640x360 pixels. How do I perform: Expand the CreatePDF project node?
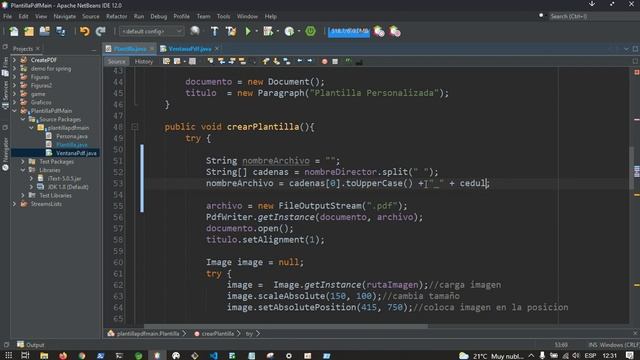tap(15, 60)
